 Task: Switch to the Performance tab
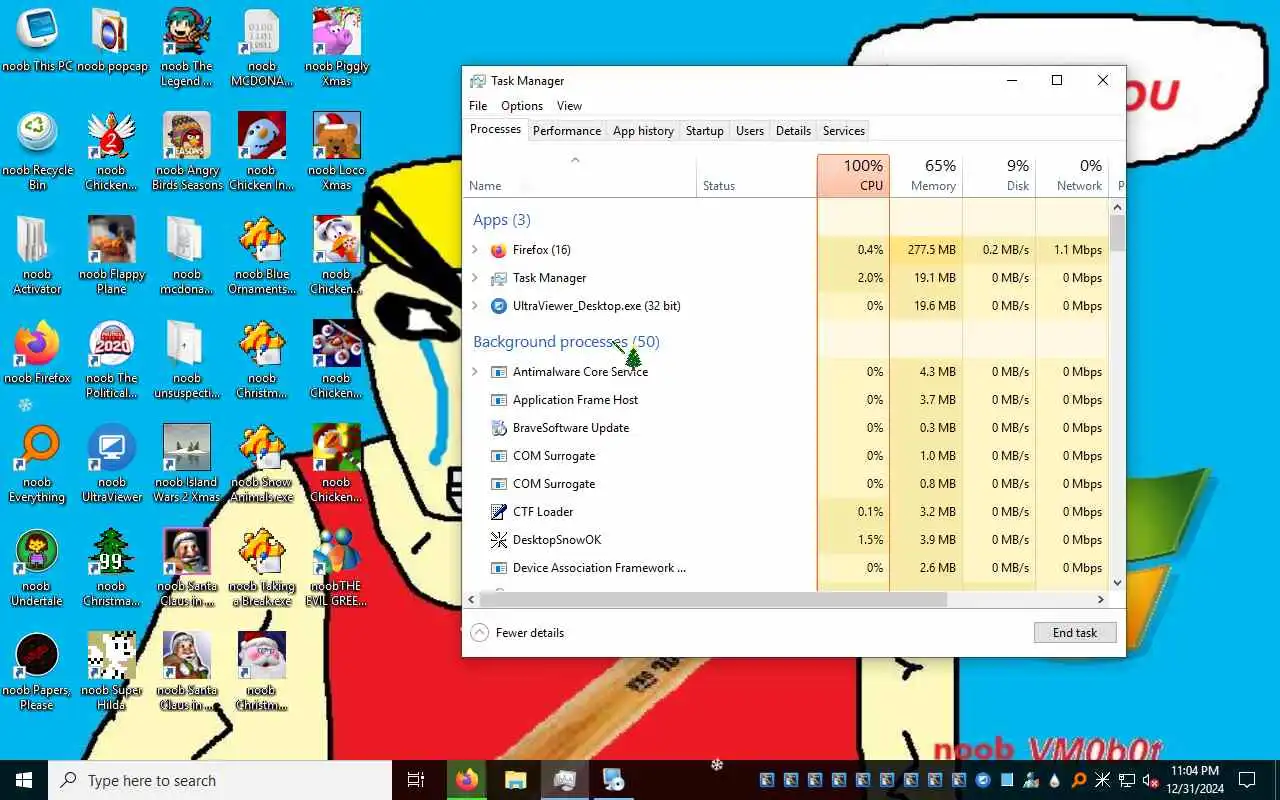point(567,131)
